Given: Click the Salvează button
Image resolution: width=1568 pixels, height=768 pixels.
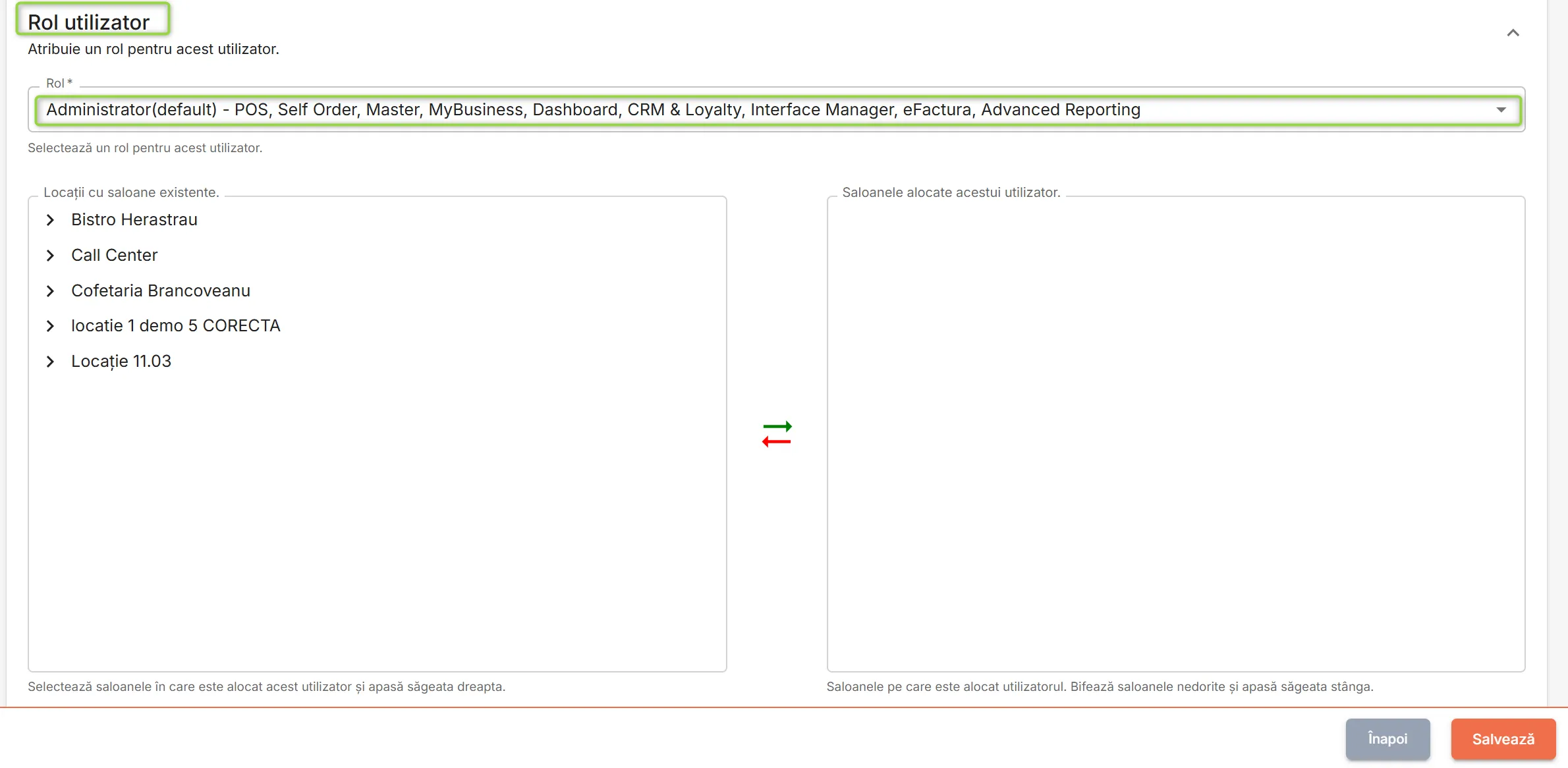Looking at the screenshot, I should pyautogui.click(x=1503, y=739).
